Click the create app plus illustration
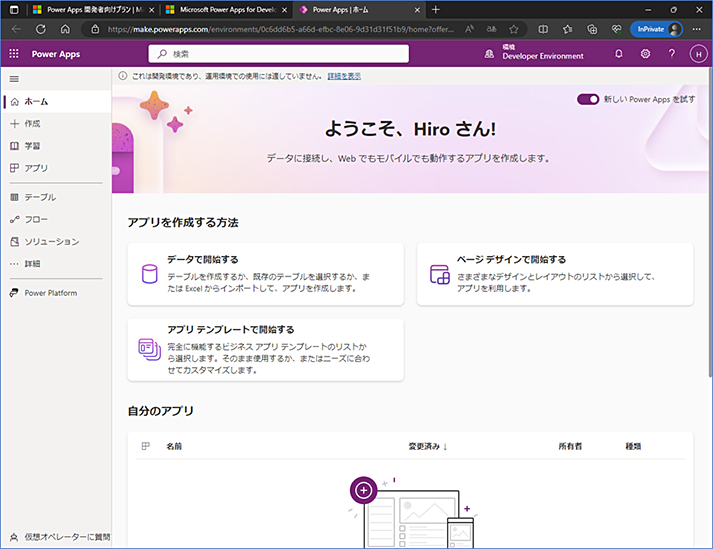This screenshot has width=713, height=549. pos(363,490)
